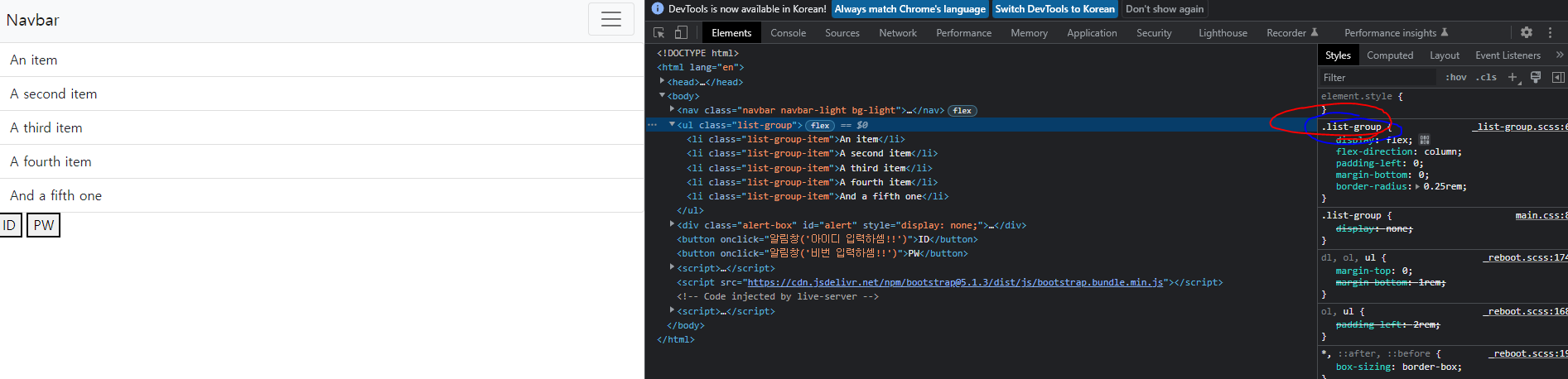Screen dimensions: 1568x379
Task: Open the _reboot.scss:174 source link
Action: coord(1524,257)
